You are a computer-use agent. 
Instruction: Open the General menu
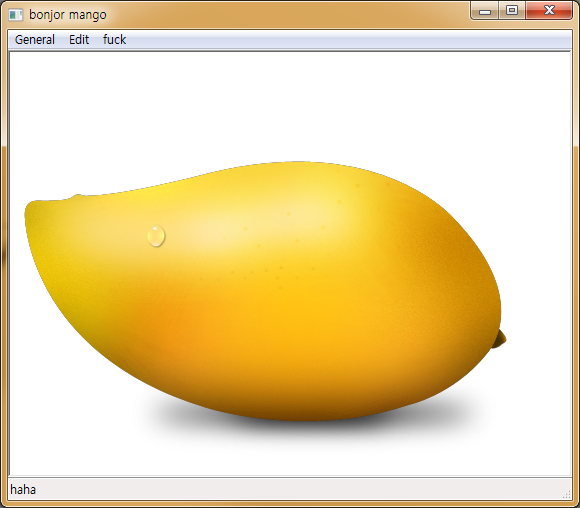pyautogui.click(x=35, y=40)
